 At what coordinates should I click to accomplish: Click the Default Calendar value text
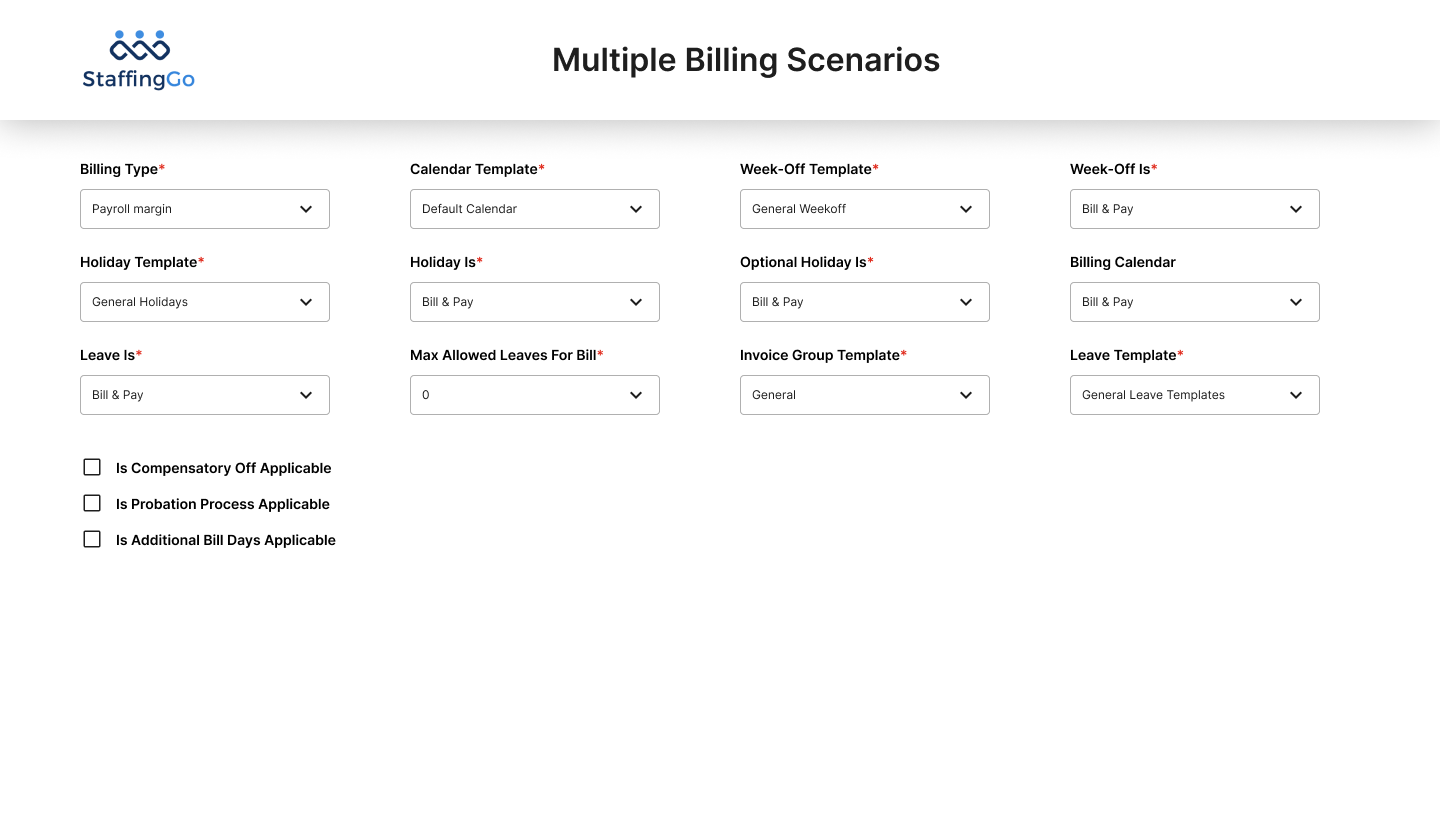point(469,209)
